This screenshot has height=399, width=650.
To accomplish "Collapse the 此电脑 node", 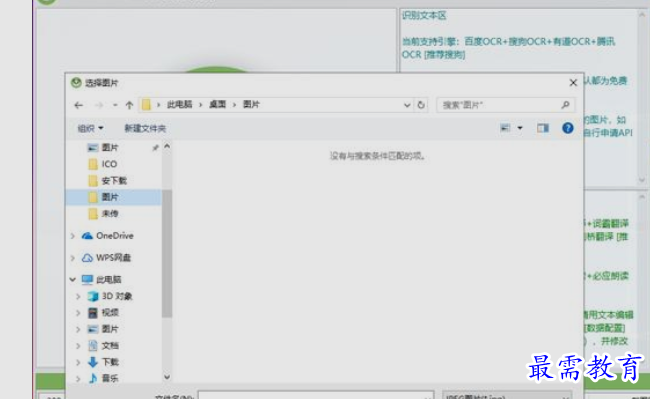I will coord(73,280).
